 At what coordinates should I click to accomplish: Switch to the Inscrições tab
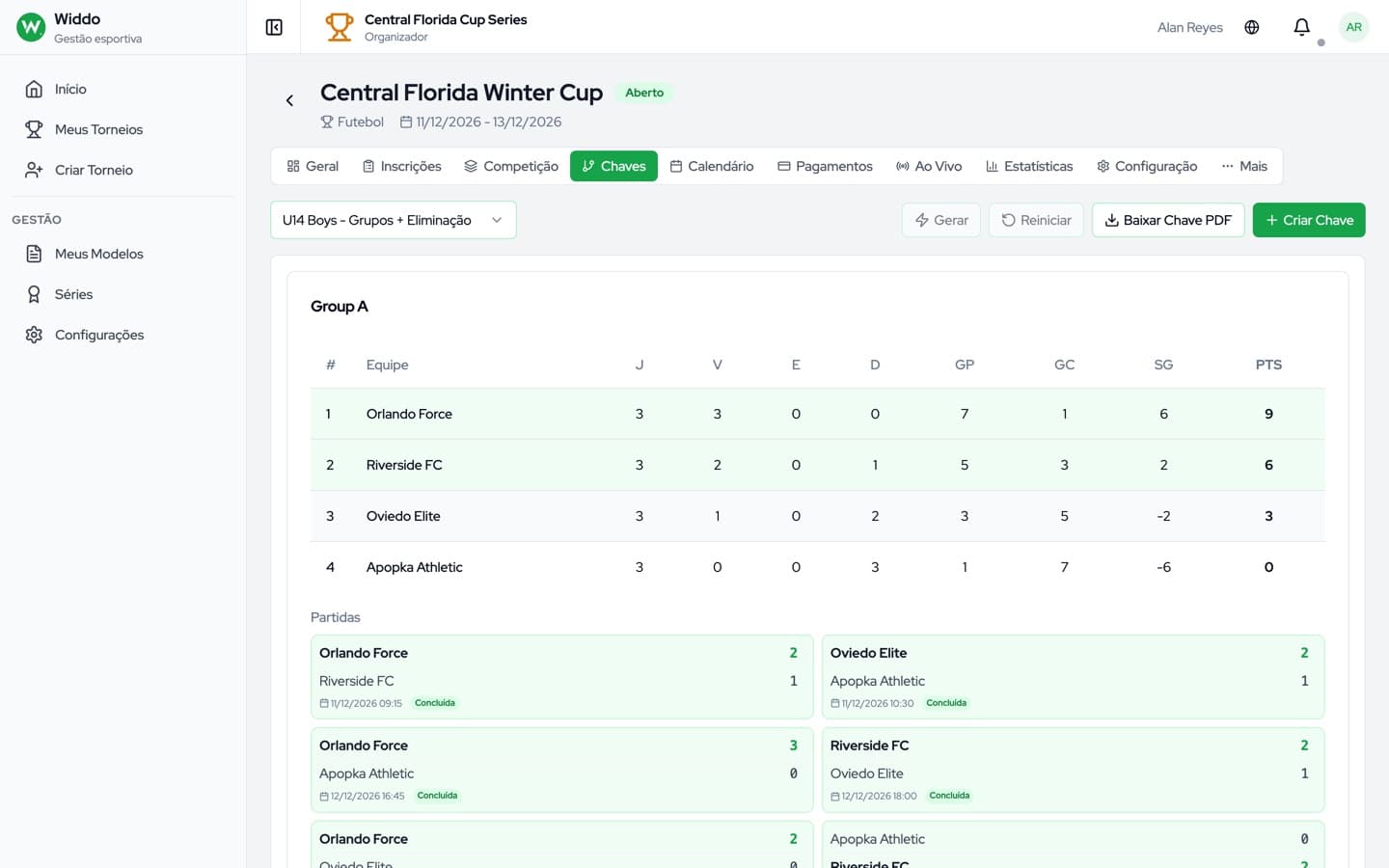pos(401,166)
